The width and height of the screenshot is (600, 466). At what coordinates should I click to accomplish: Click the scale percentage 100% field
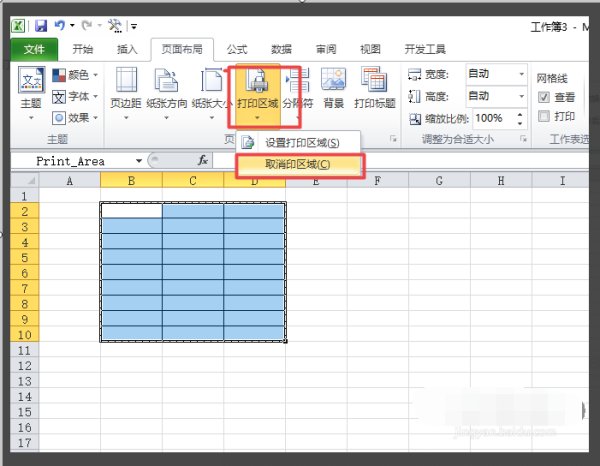point(494,118)
